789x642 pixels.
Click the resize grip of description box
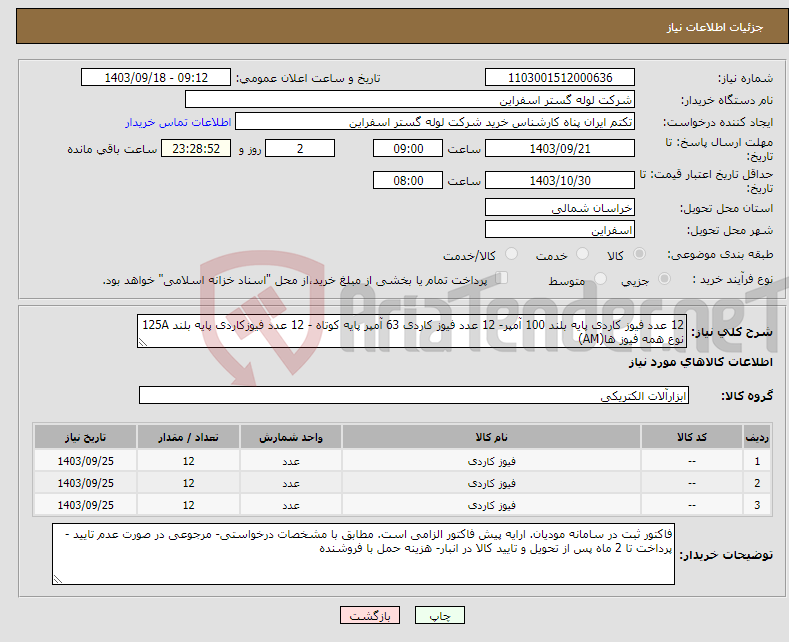point(143,342)
